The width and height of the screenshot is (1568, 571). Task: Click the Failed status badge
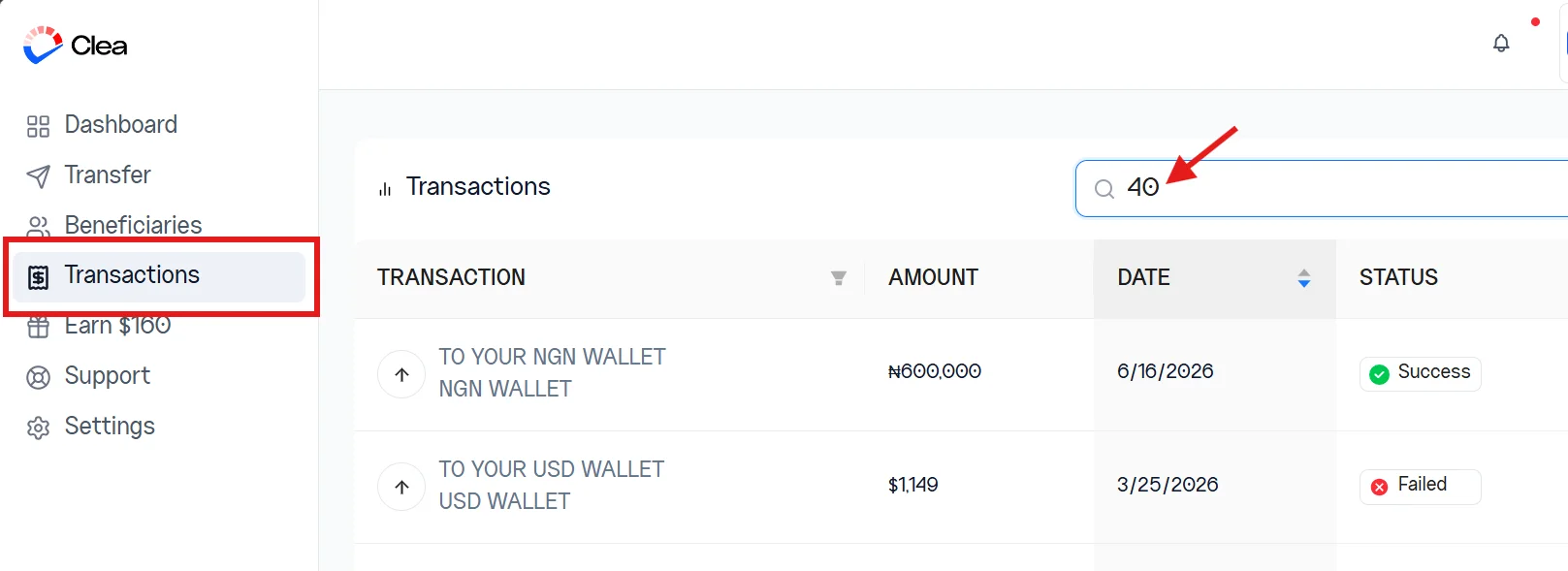click(x=1420, y=486)
